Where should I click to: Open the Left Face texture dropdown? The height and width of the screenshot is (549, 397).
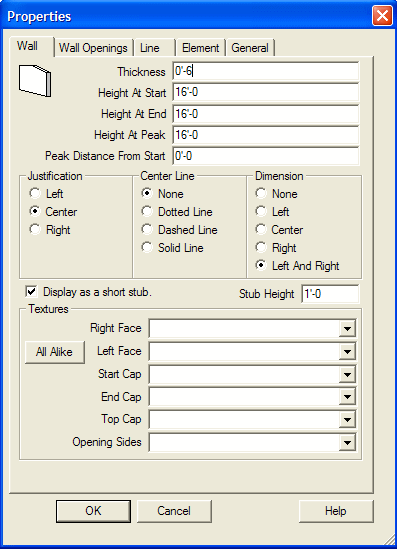pos(347,351)
